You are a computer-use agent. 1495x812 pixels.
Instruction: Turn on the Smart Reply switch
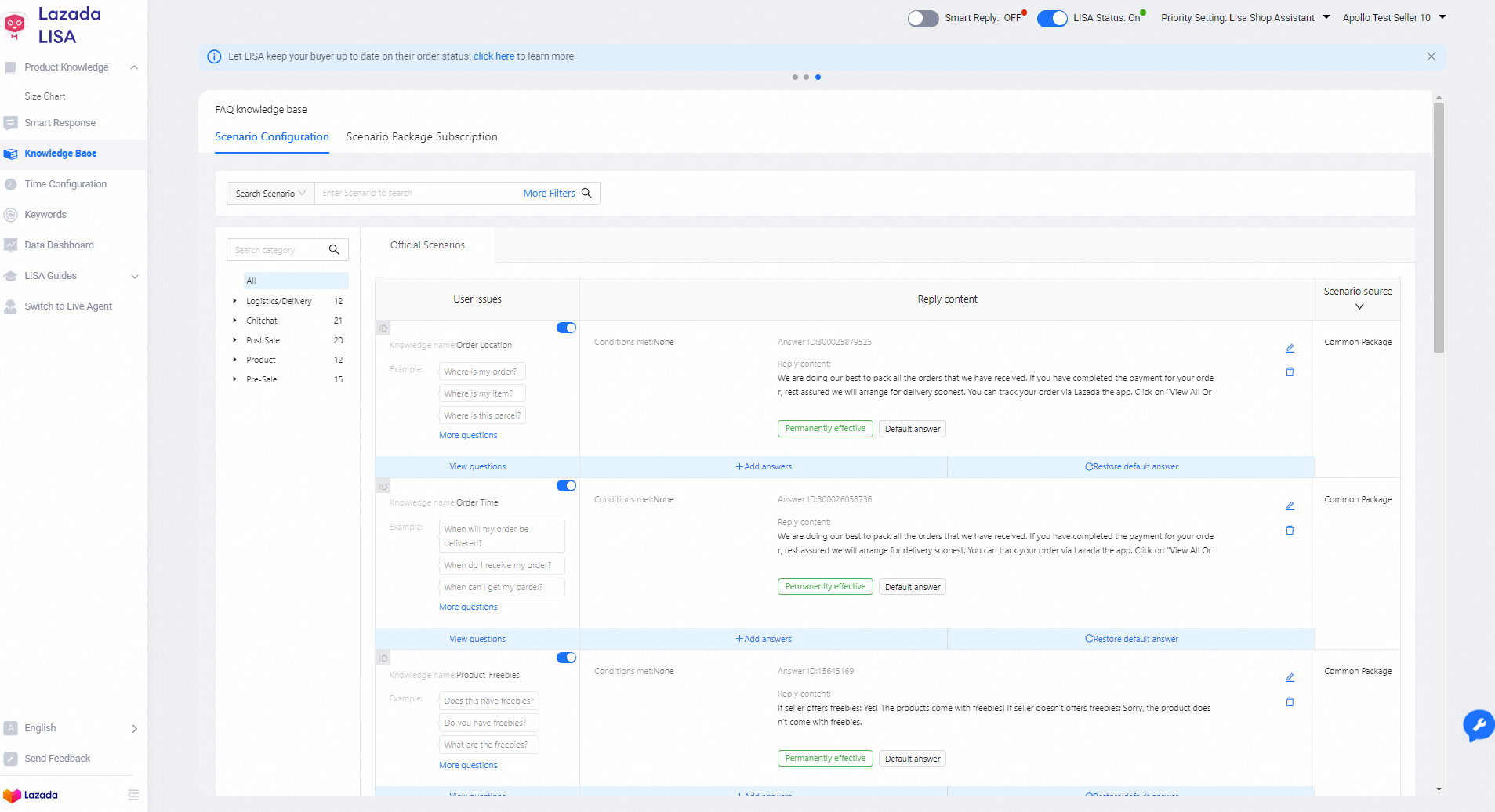click(923, 19)
